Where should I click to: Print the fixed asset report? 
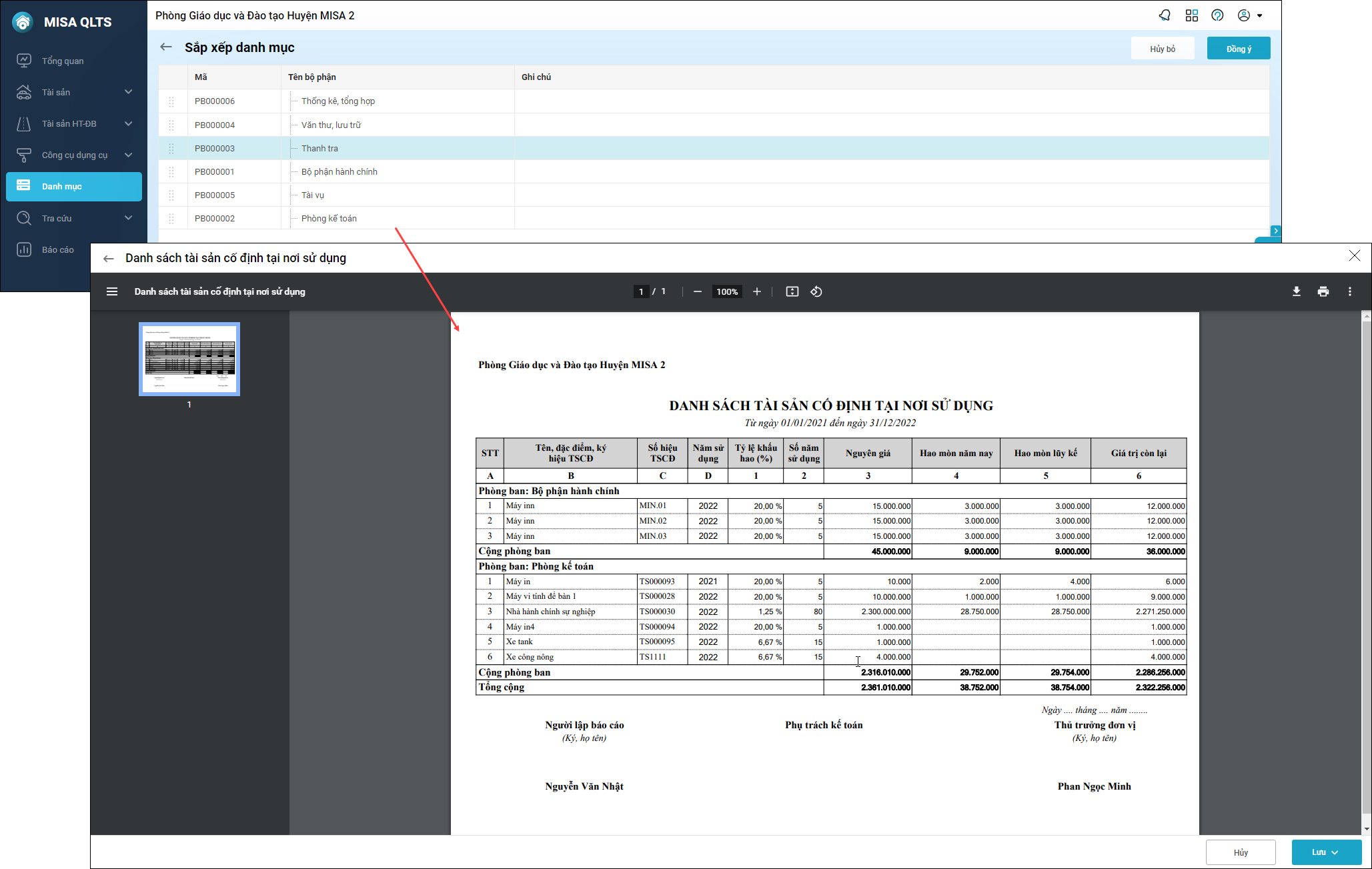coord(1323,291)
